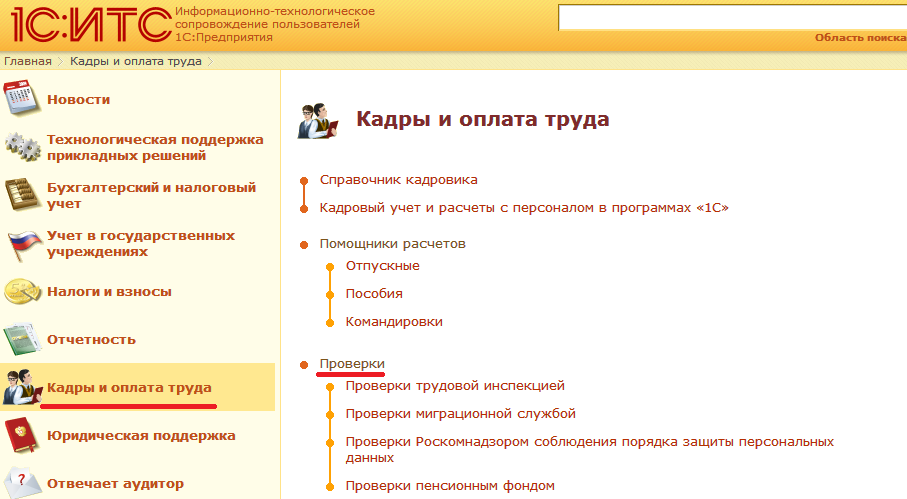
Task: Click the people icon in sidebar Кадры item
Action: (22, 387)
